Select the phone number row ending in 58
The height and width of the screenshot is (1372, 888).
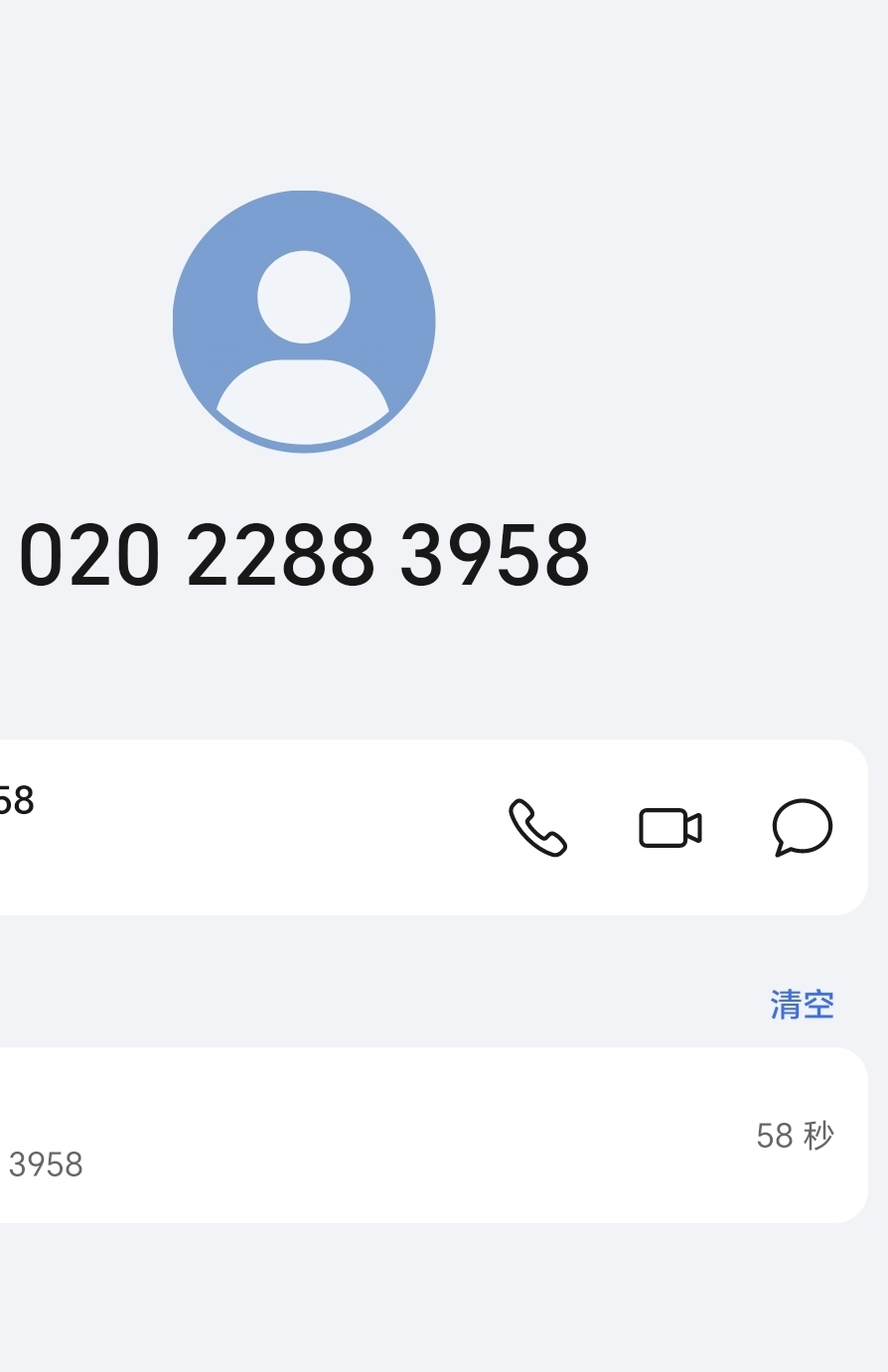click(x=433, y=827)
